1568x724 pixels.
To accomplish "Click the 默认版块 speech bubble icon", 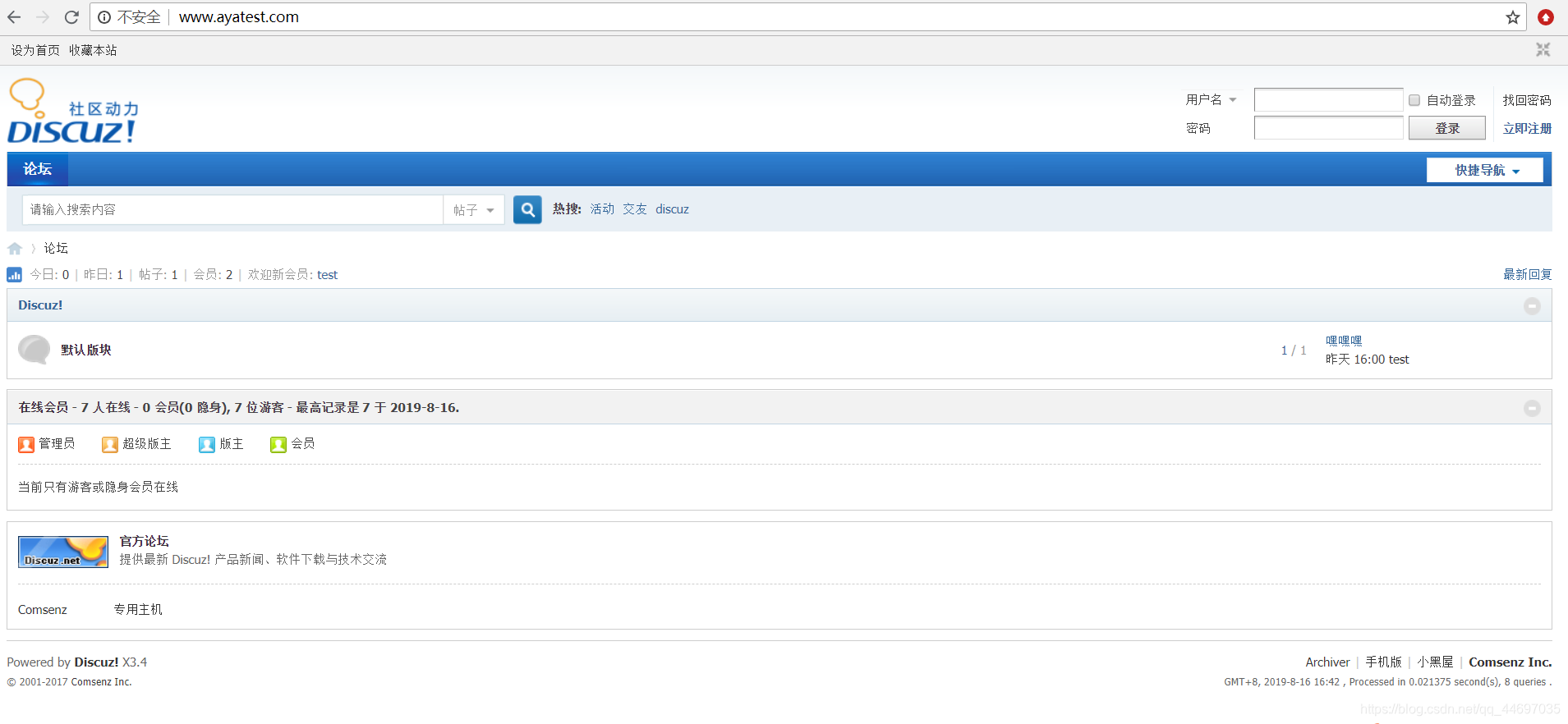I will click(x=34, y=350).
